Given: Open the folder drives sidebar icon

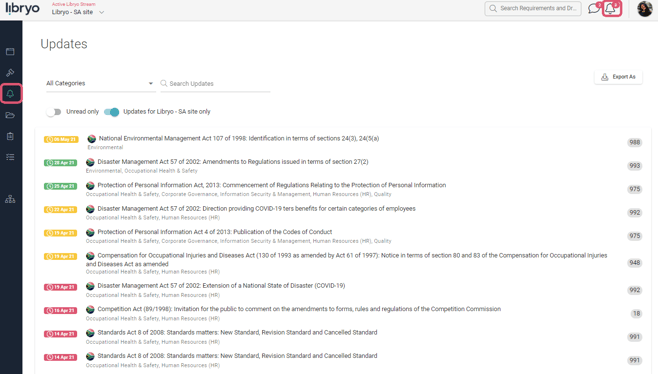Looking at the screenshot, I should click(10, 115).
